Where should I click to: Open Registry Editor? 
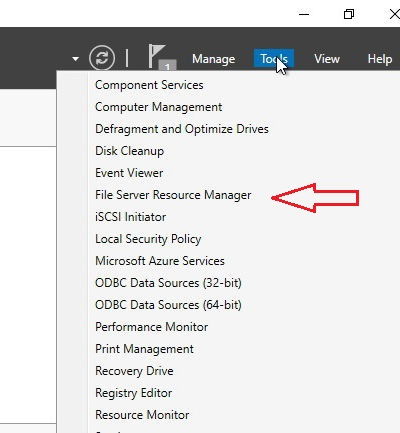[x=133, y=393]
